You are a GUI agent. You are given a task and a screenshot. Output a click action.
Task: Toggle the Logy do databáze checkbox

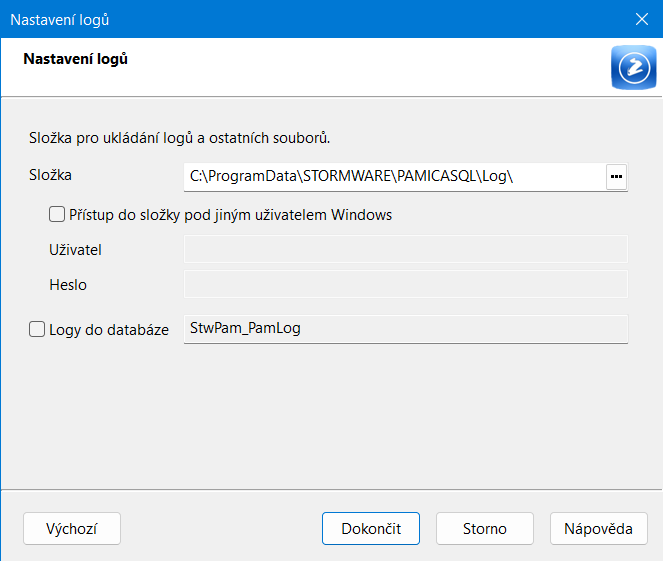pos(37,329)
